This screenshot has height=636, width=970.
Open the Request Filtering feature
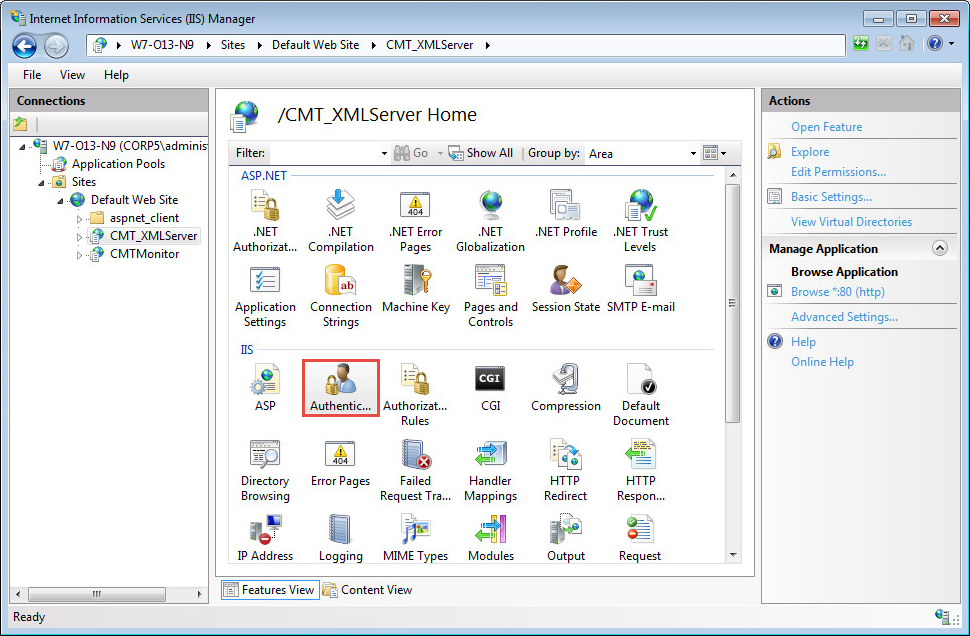640,538
